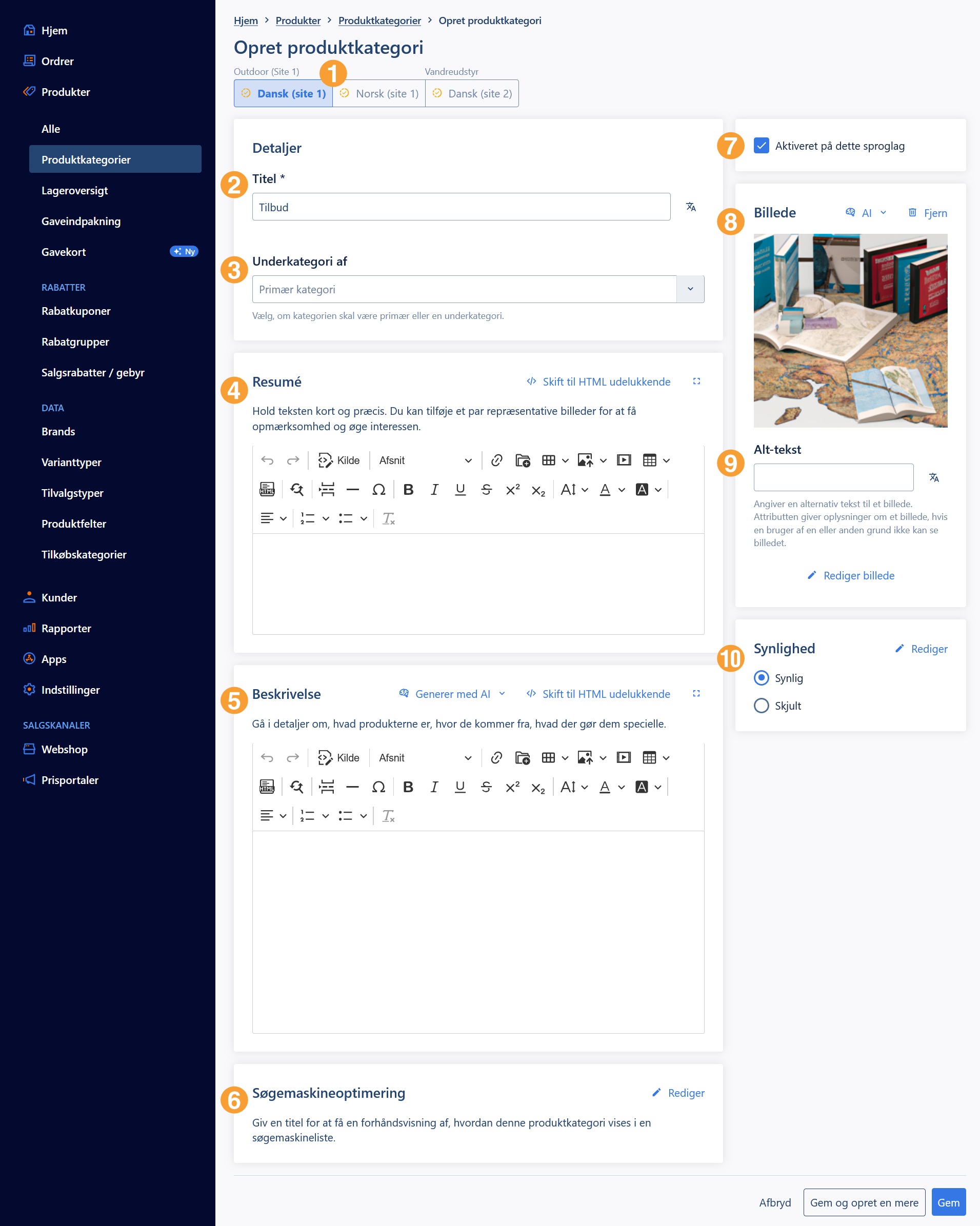Screen dimensions: 980x1226
Task: Click redo in the Resumé editor toolbar
Action: coord(293,460)
